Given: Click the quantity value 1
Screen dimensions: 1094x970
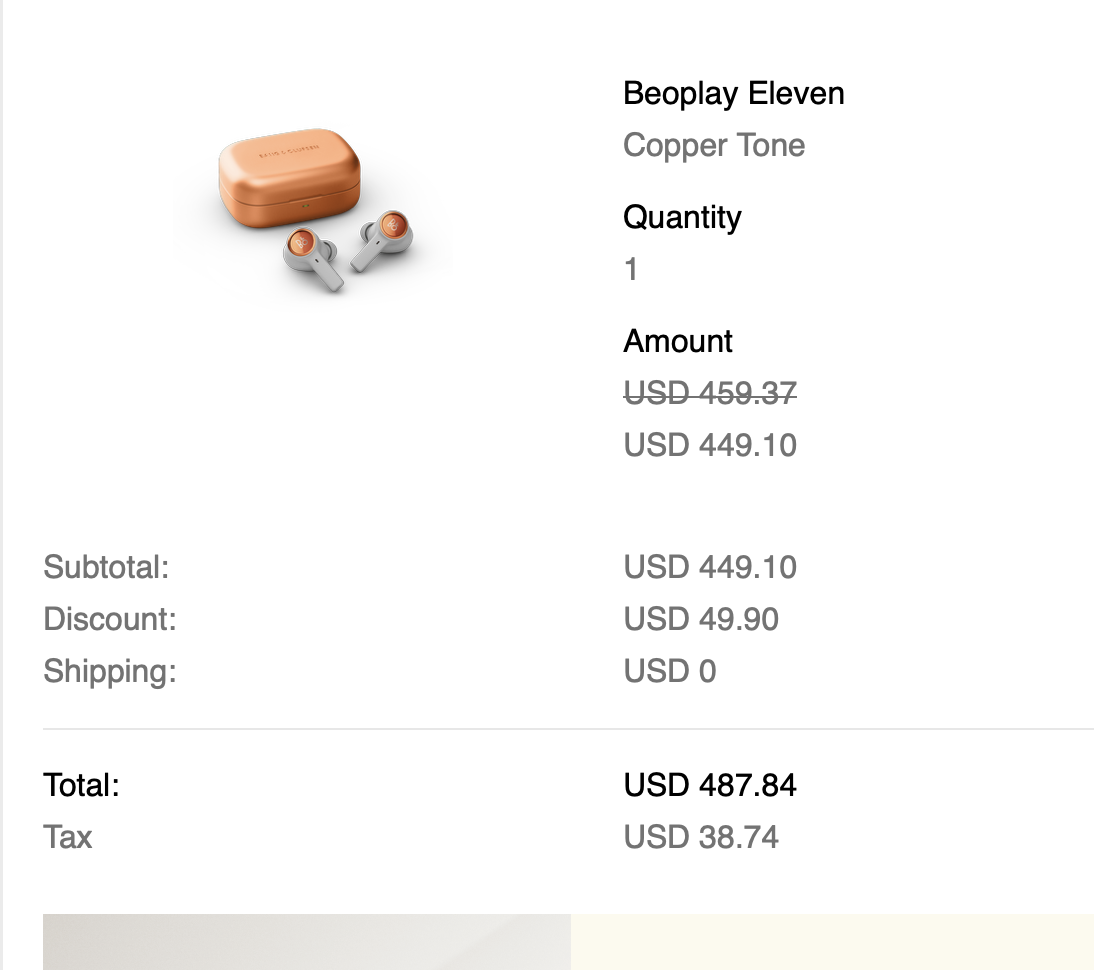Looking at the screenshot, I should [631, 269].
